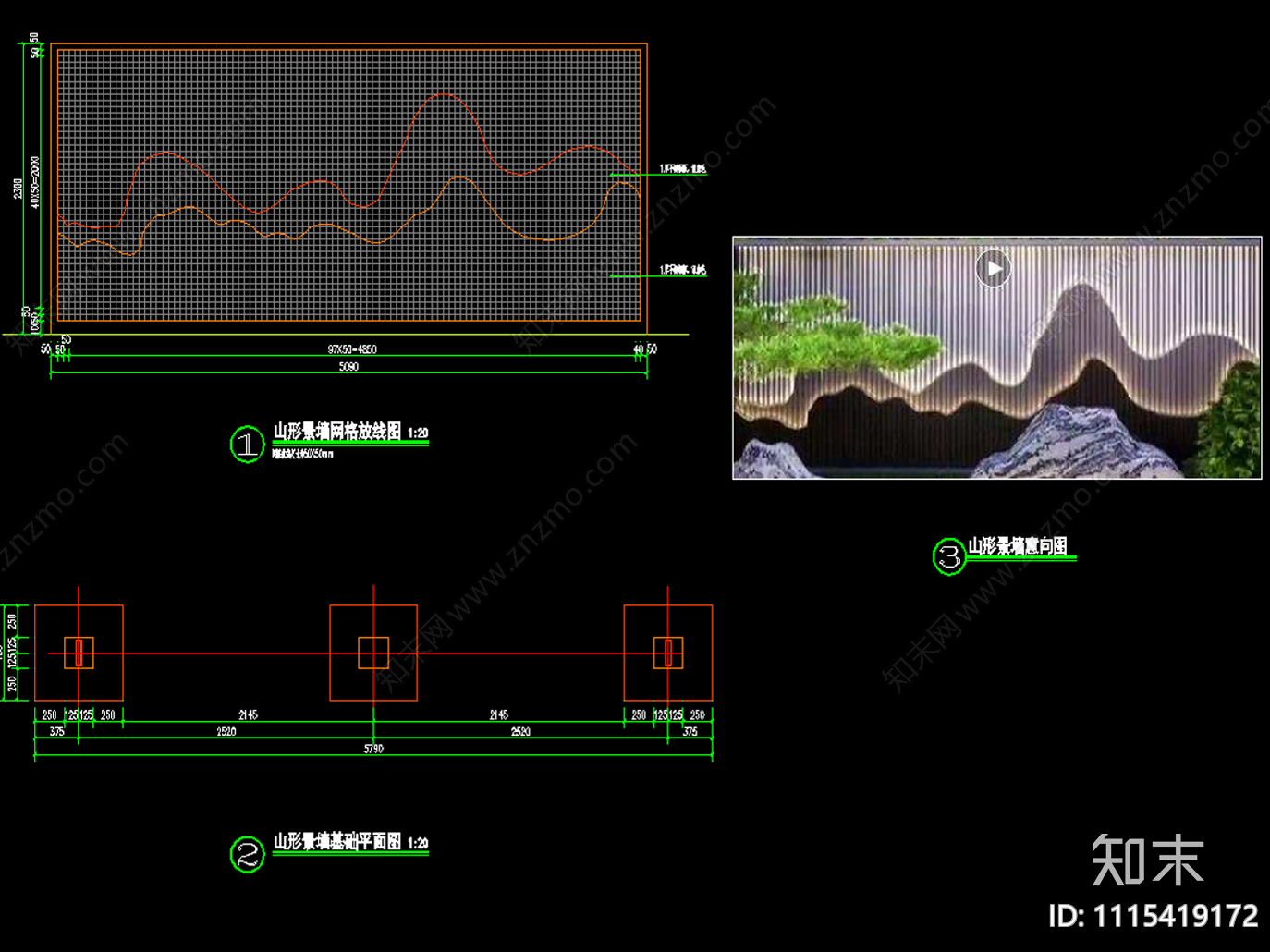This screenshot has width=1270, height=952.
Task: Select the right 2520 dimension text
Action: [520, 731]
